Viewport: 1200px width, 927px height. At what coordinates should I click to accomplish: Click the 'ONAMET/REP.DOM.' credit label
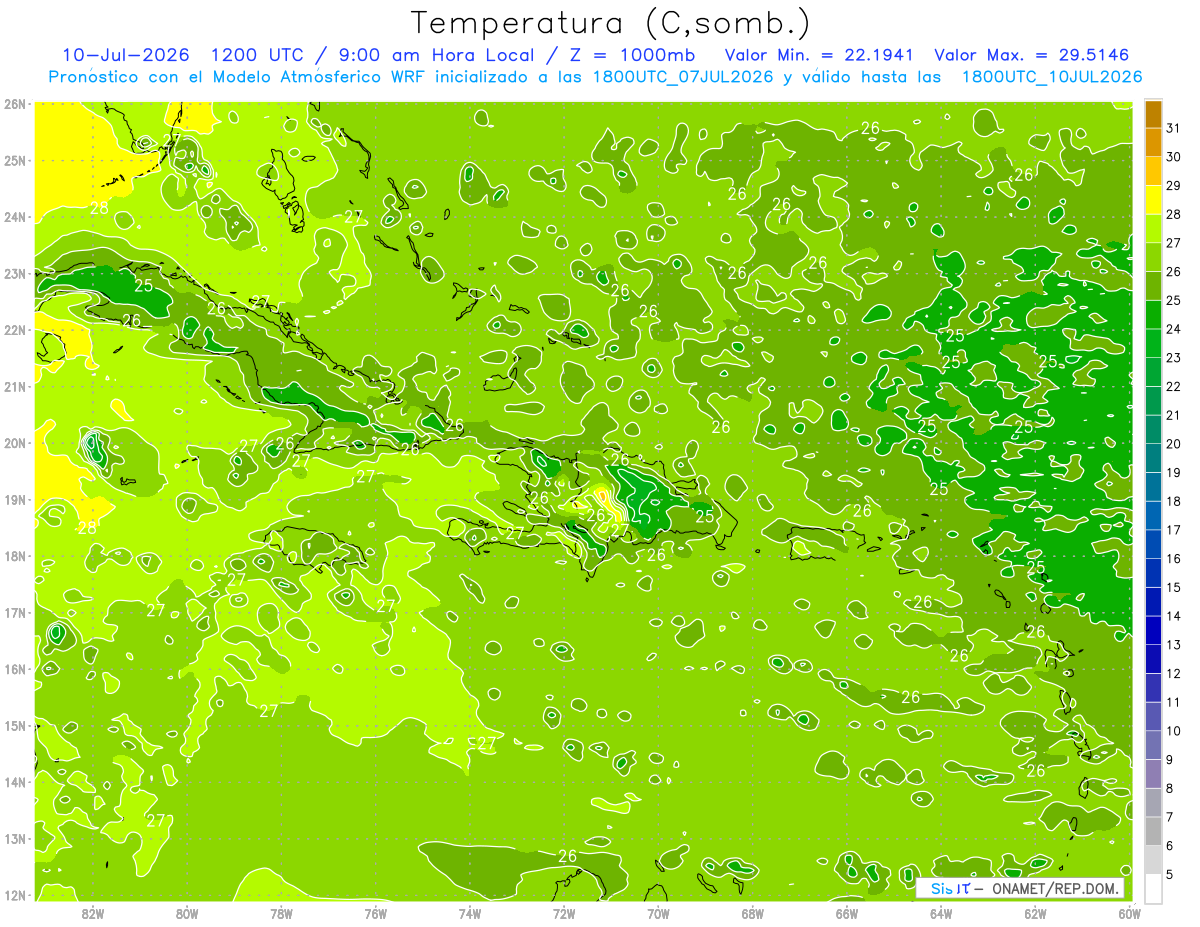[1057, 888]
